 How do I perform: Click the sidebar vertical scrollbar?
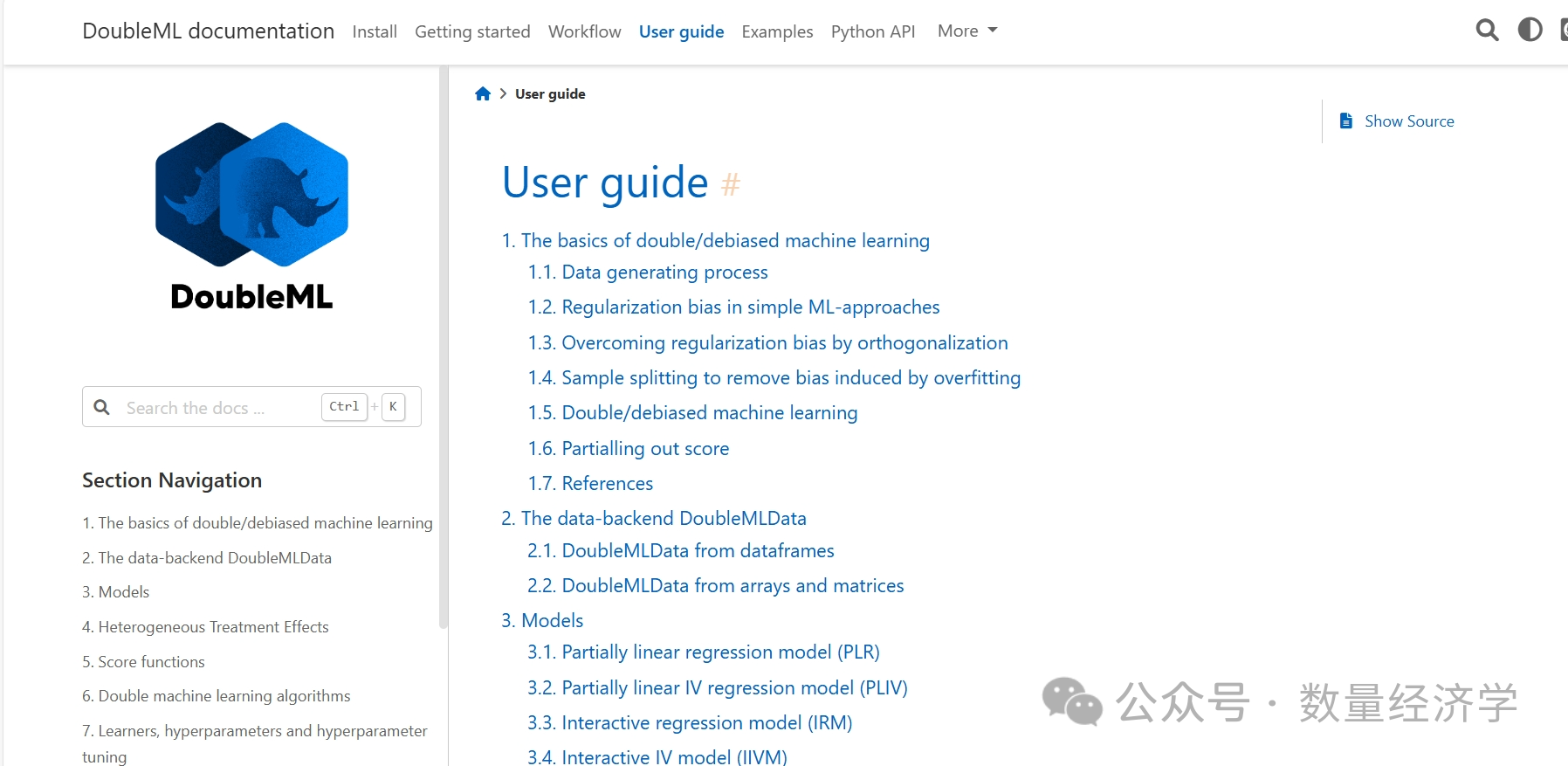click(444, 349)
